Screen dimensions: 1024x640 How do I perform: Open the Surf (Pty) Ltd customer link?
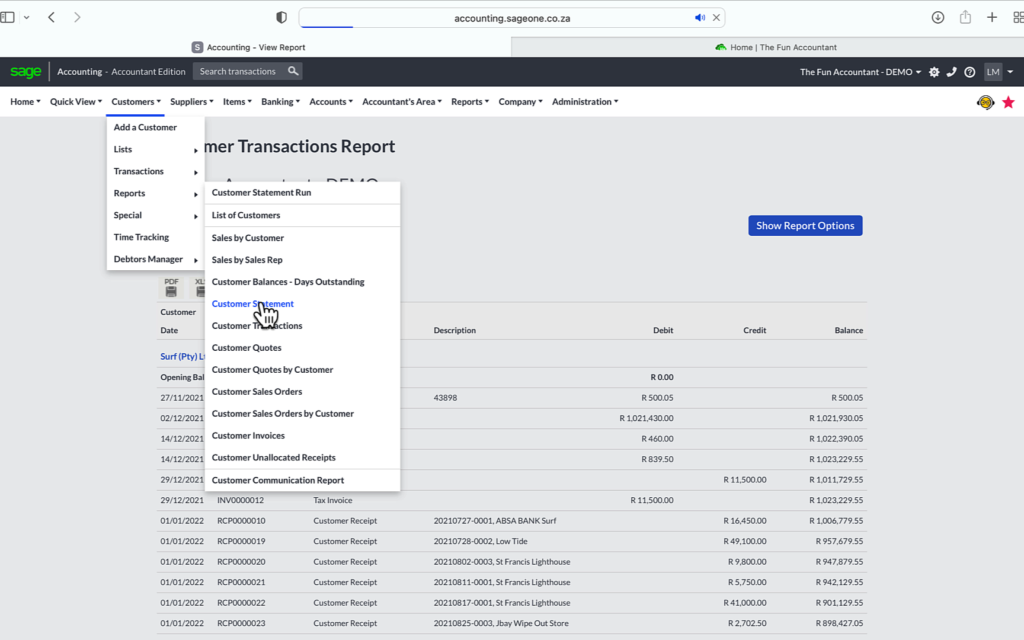pos(178,355)
